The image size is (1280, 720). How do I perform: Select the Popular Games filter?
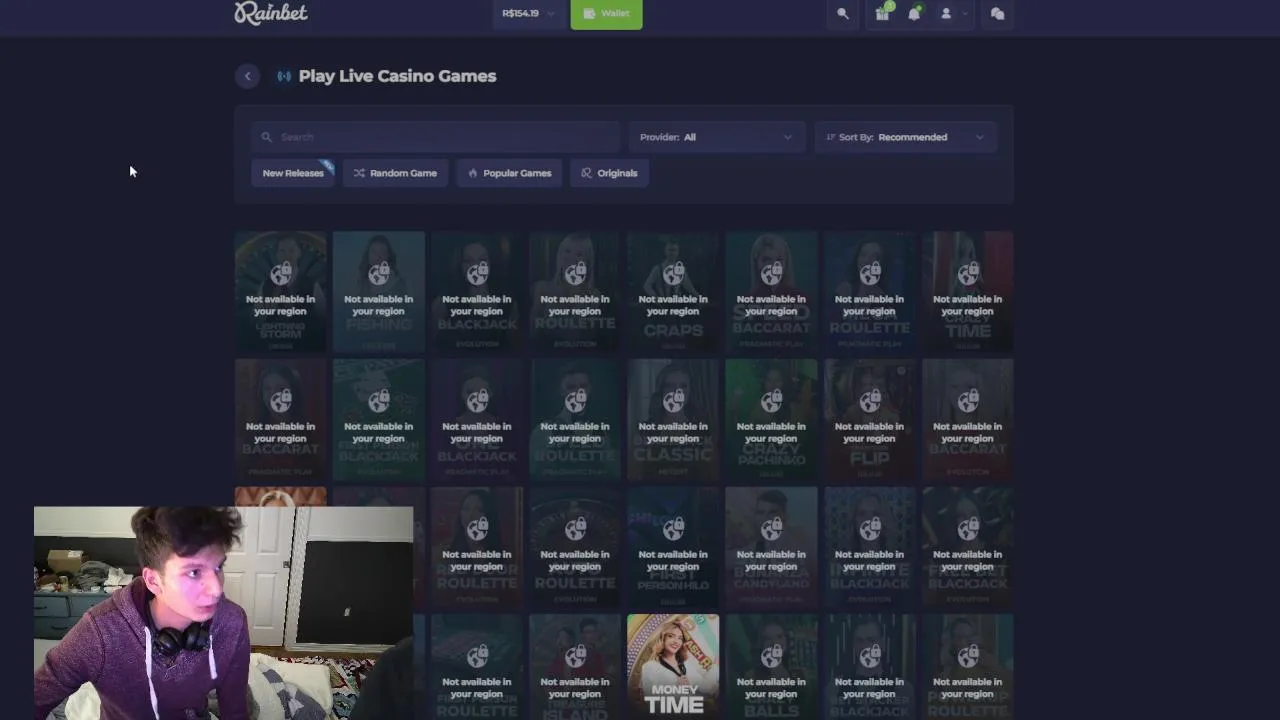(509, 173)
